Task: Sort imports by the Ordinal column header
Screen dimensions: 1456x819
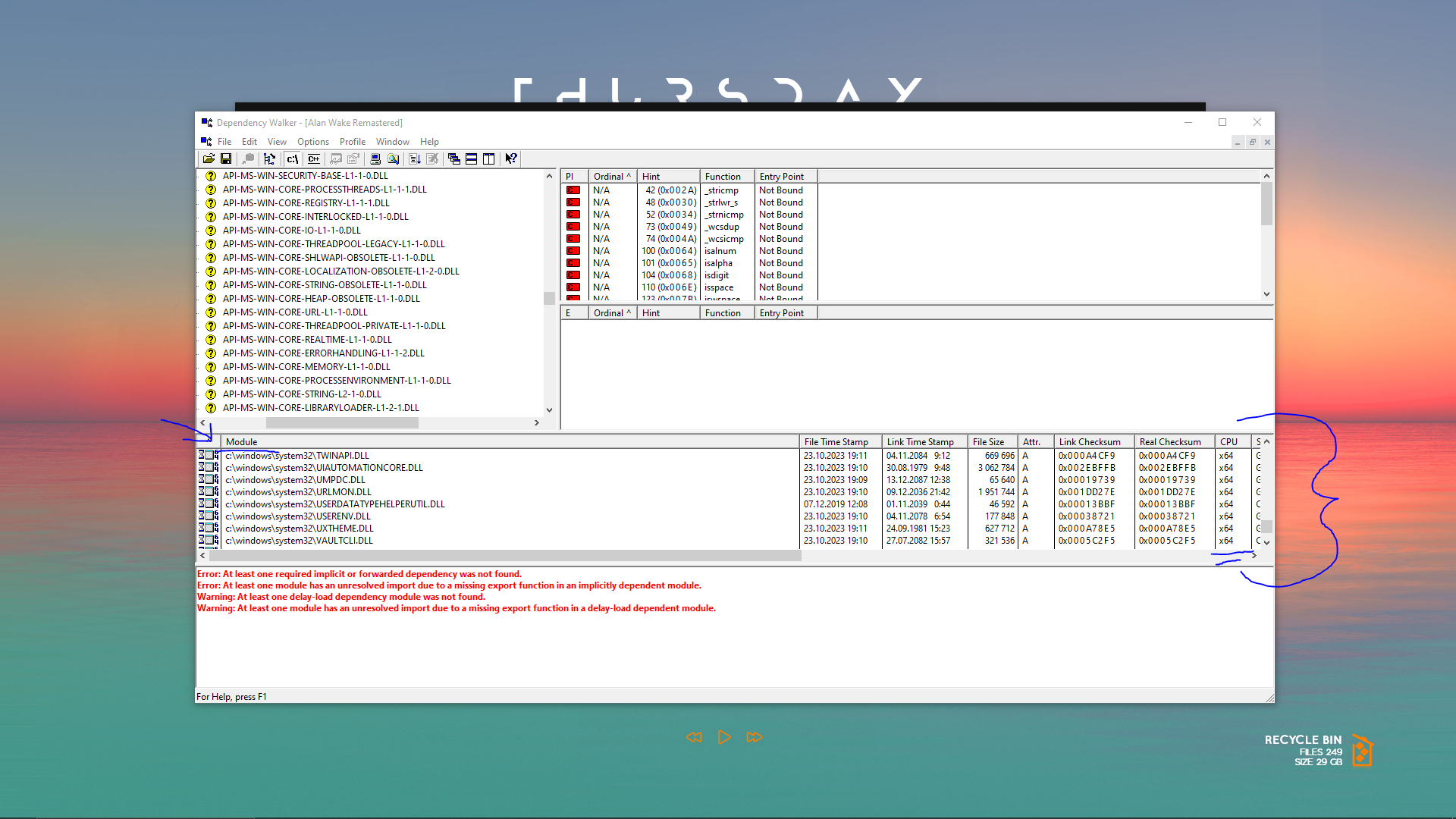Action: pyautogui.click(x=611, y=176)
